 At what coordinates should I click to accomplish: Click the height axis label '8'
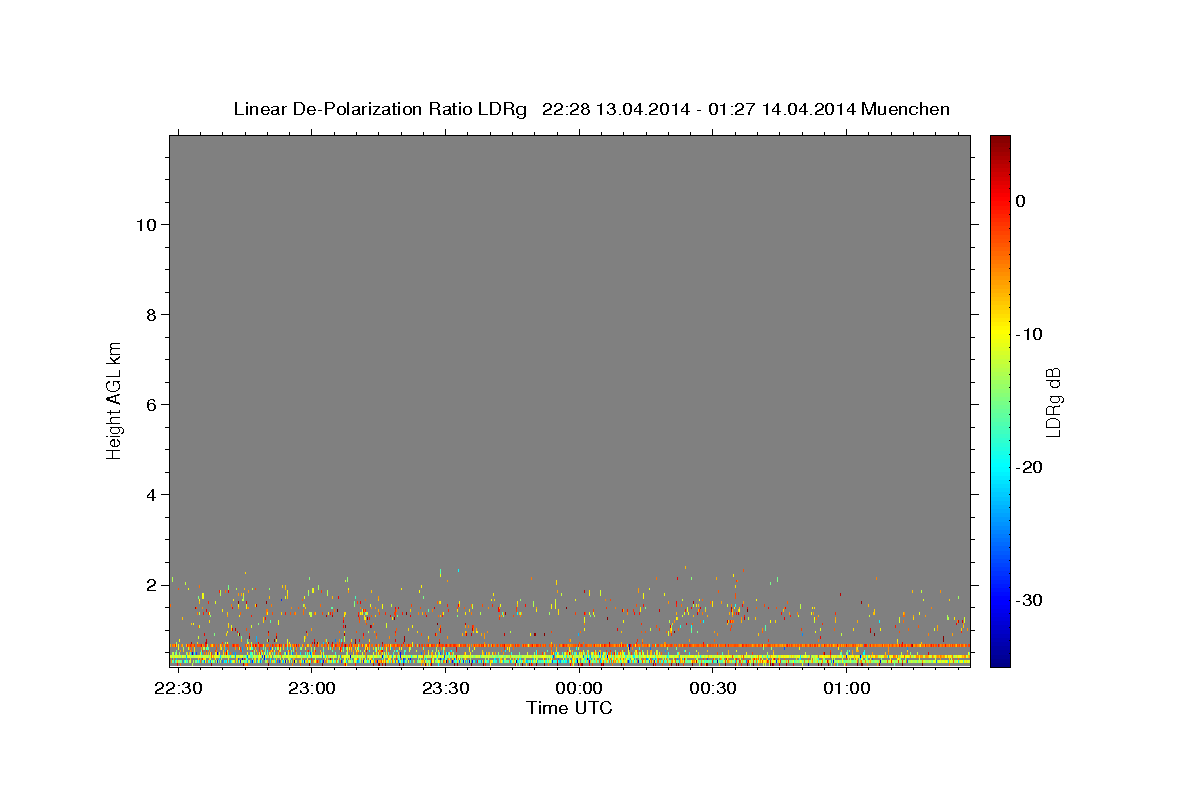[149, 315]
